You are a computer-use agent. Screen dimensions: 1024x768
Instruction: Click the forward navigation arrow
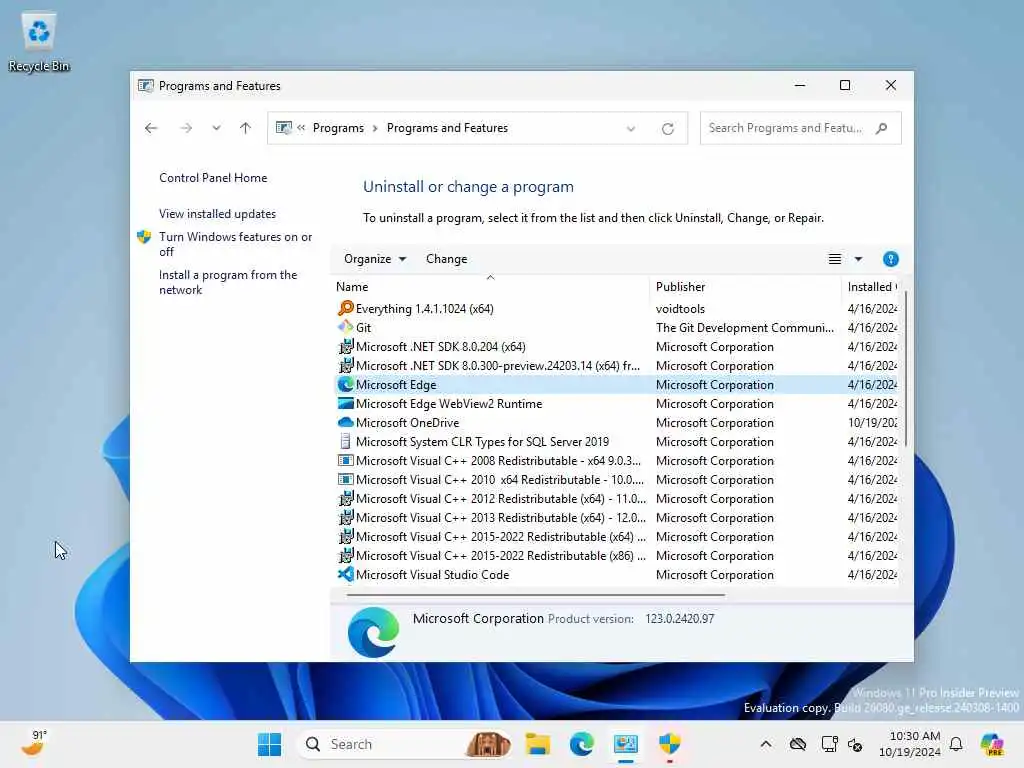(186, 128)
